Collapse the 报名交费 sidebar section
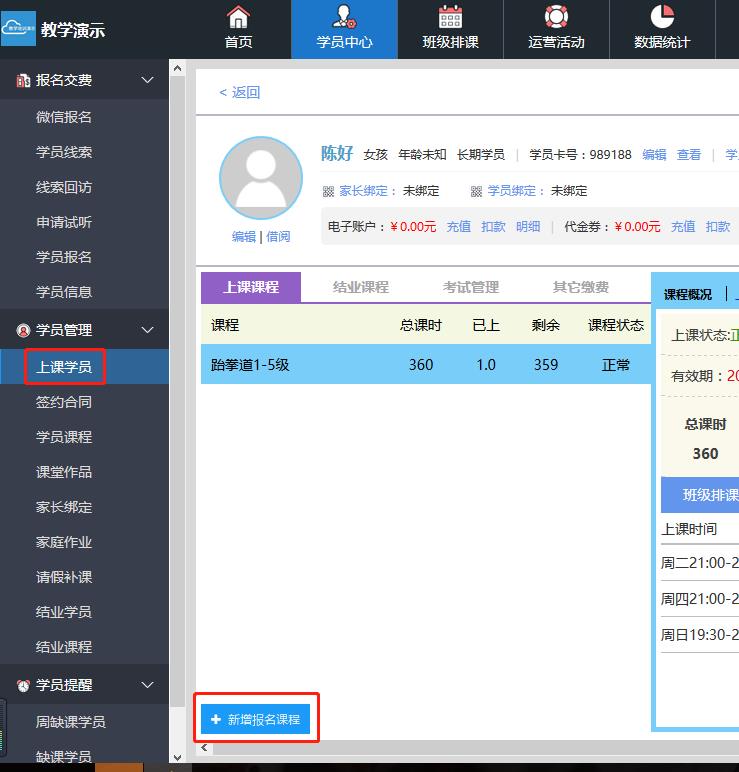The image size is (739, 772). click(147, 80)
